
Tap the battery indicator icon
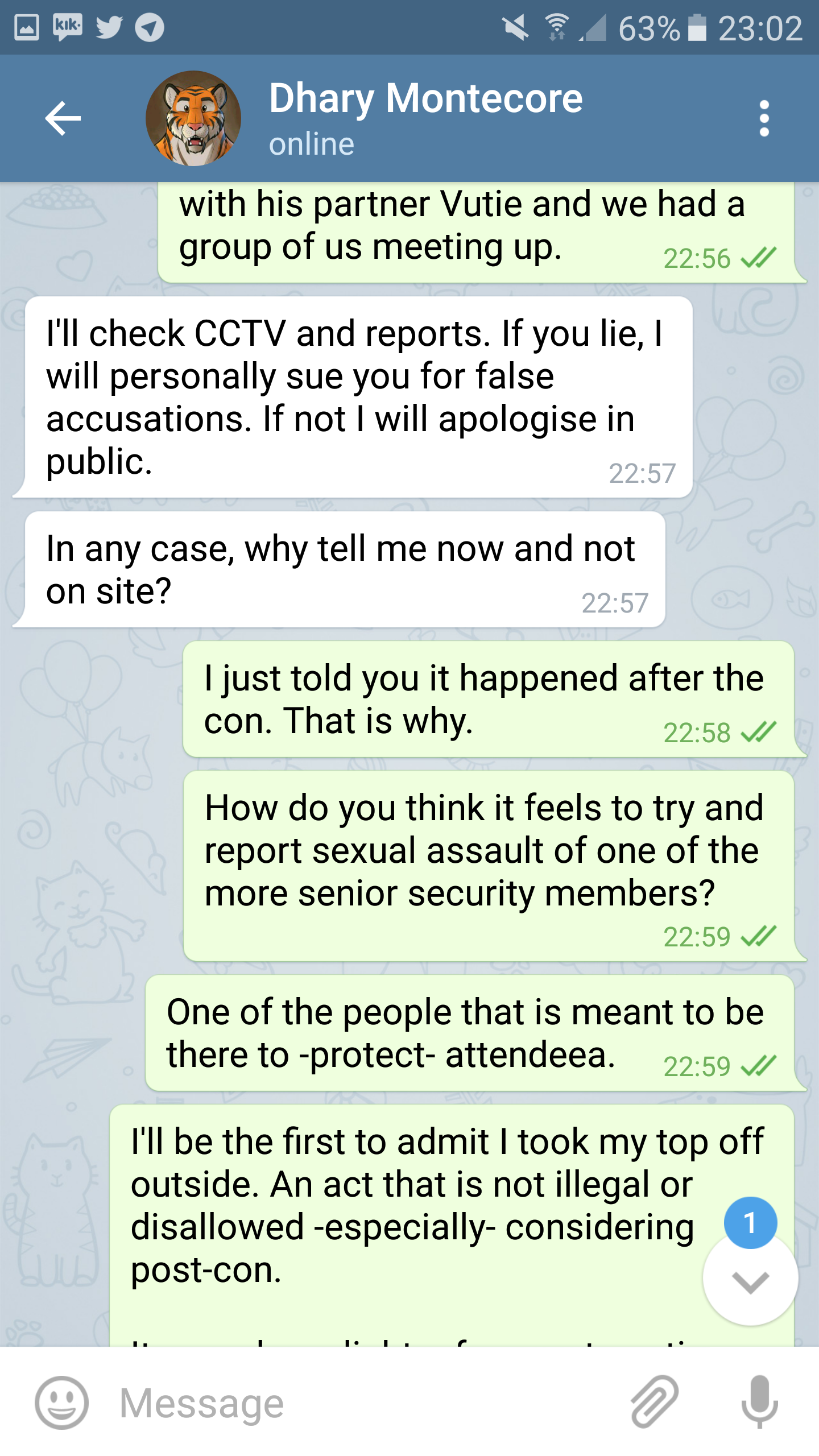pos(697,27)
